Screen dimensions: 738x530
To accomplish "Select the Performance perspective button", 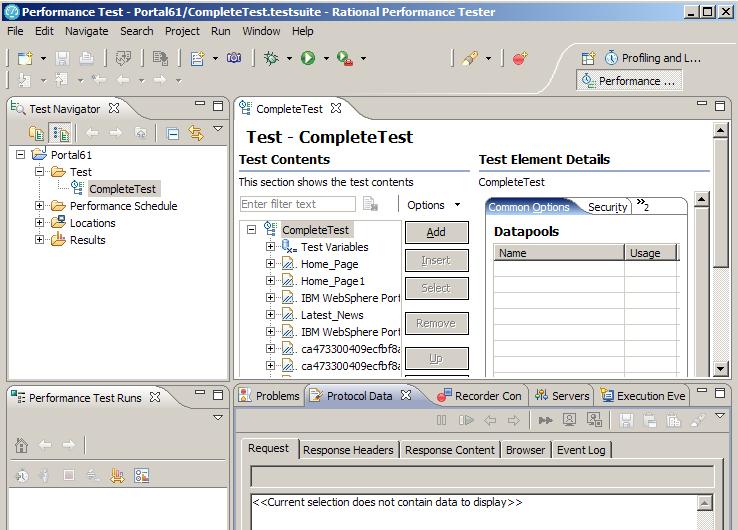I will pyautogui.click(x=629, y=80).
